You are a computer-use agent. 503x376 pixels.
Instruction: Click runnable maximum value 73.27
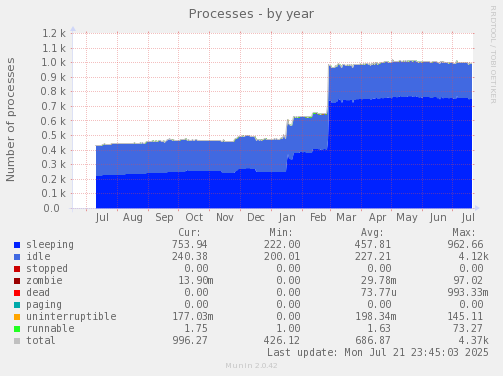468,329
